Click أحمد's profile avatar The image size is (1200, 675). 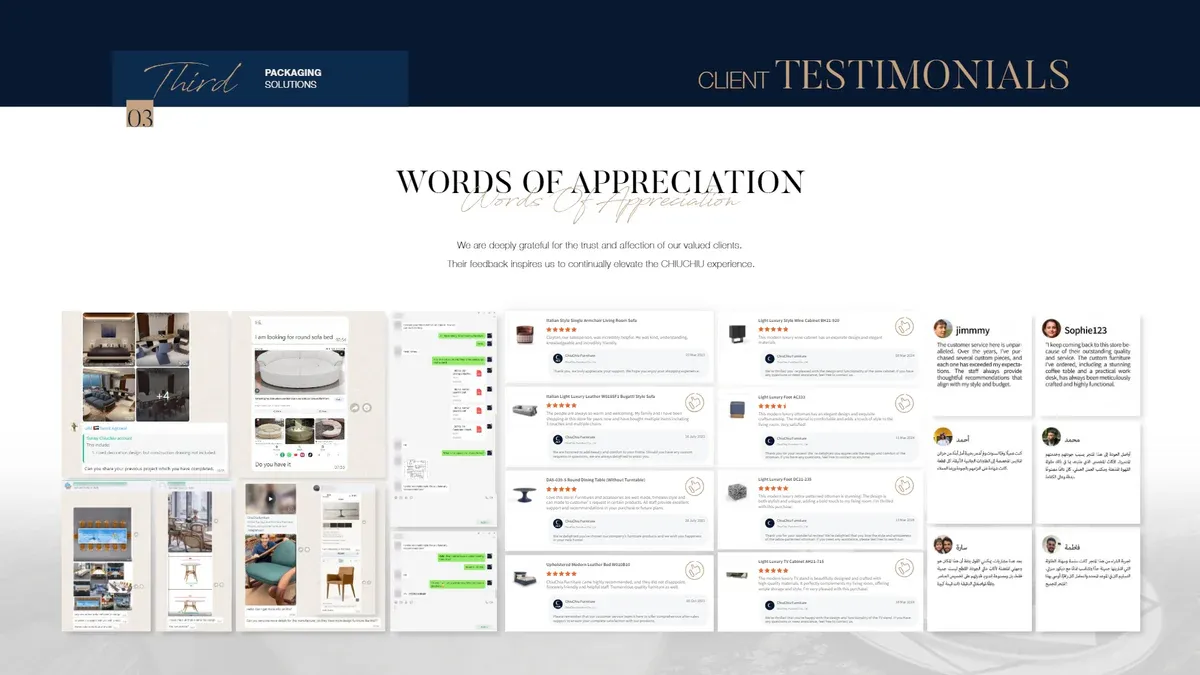tap(942, 436)
